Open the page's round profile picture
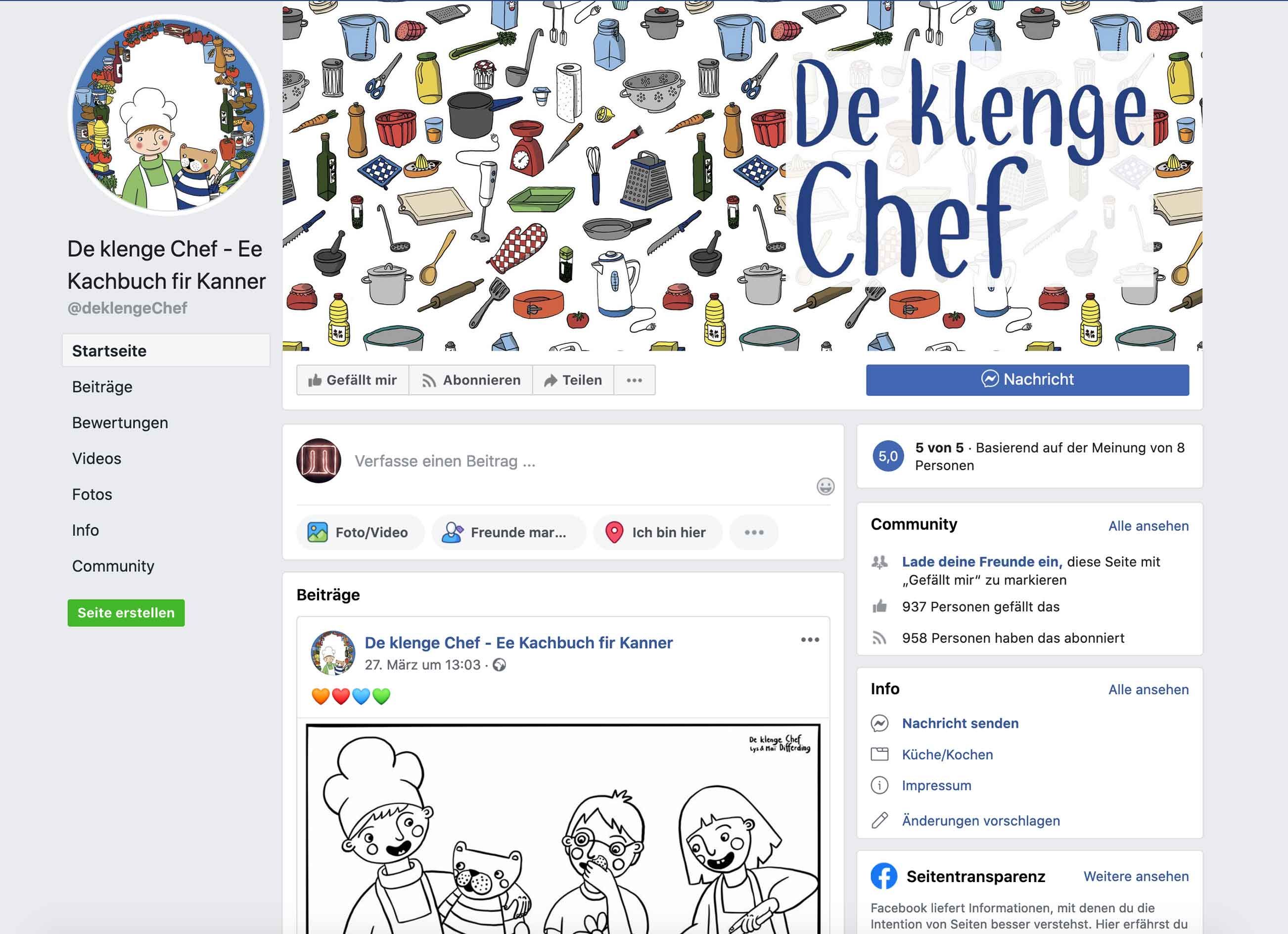 click(168, 115)
